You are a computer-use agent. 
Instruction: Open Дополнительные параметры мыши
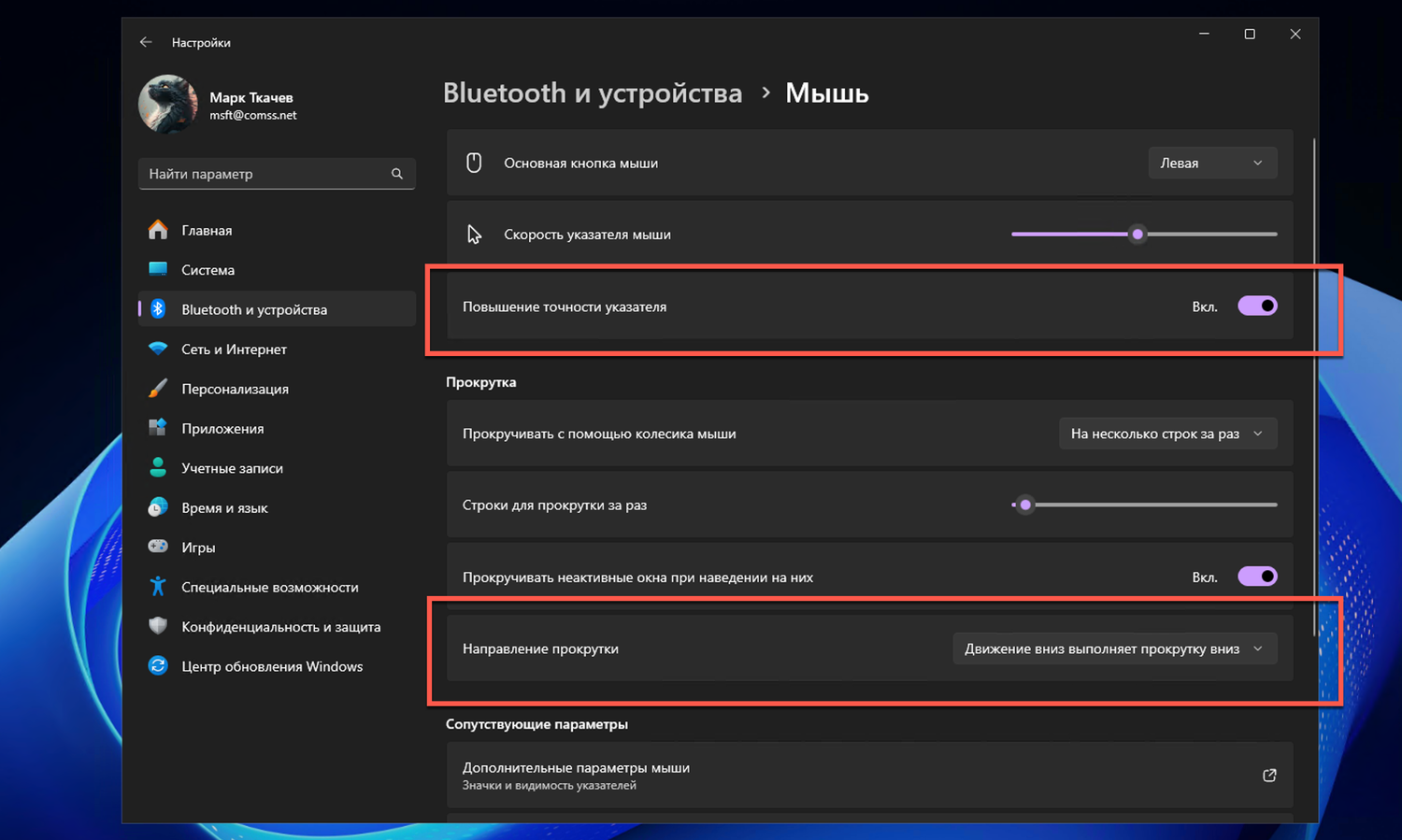click(869, 776)
